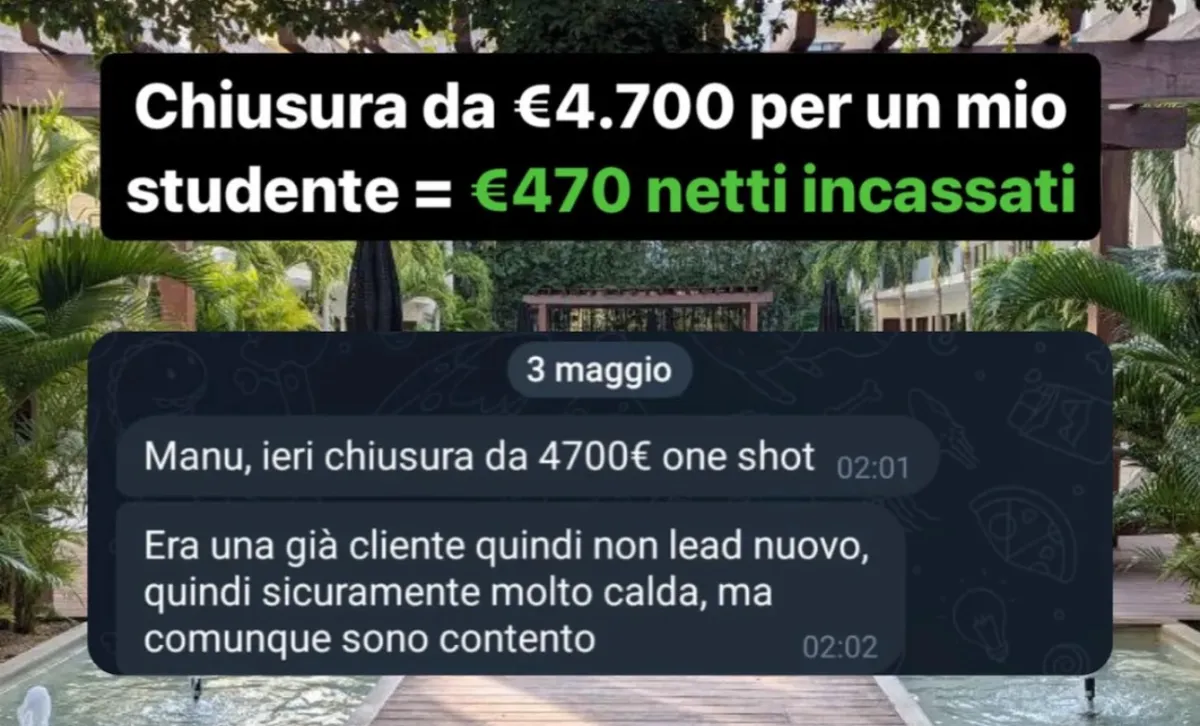Click the closed dark patio umbrella on left
This screenshot has height=726, width=1200.
pos(373,285)
